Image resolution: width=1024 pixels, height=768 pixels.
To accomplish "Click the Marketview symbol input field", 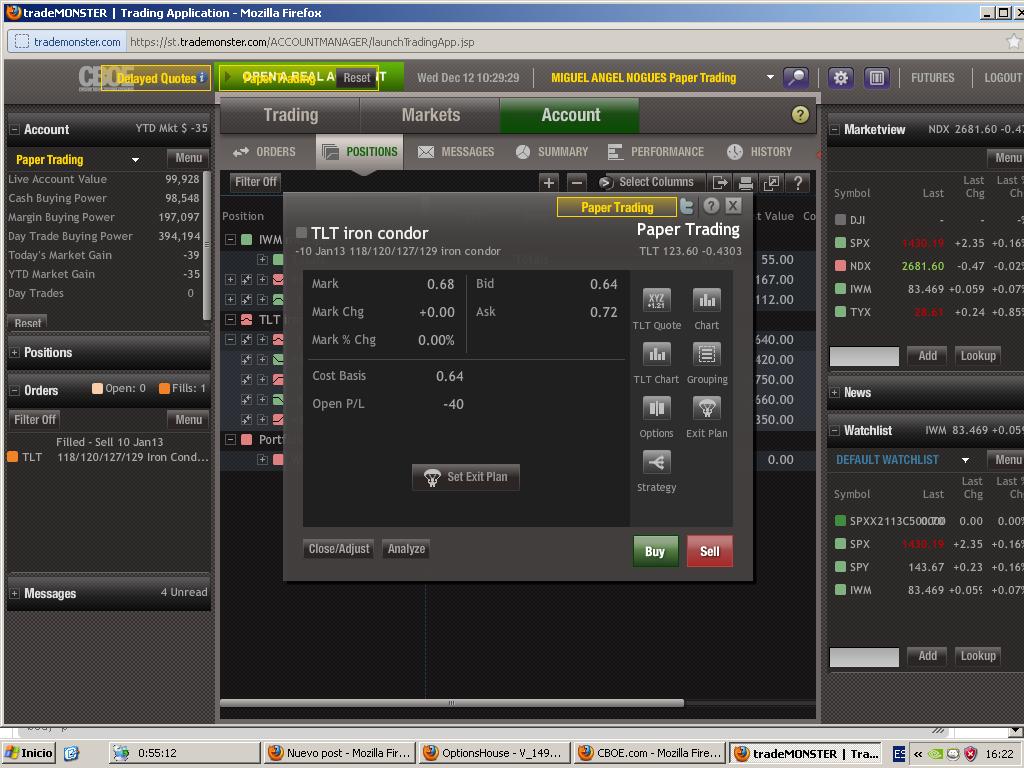I will (864, 356).
